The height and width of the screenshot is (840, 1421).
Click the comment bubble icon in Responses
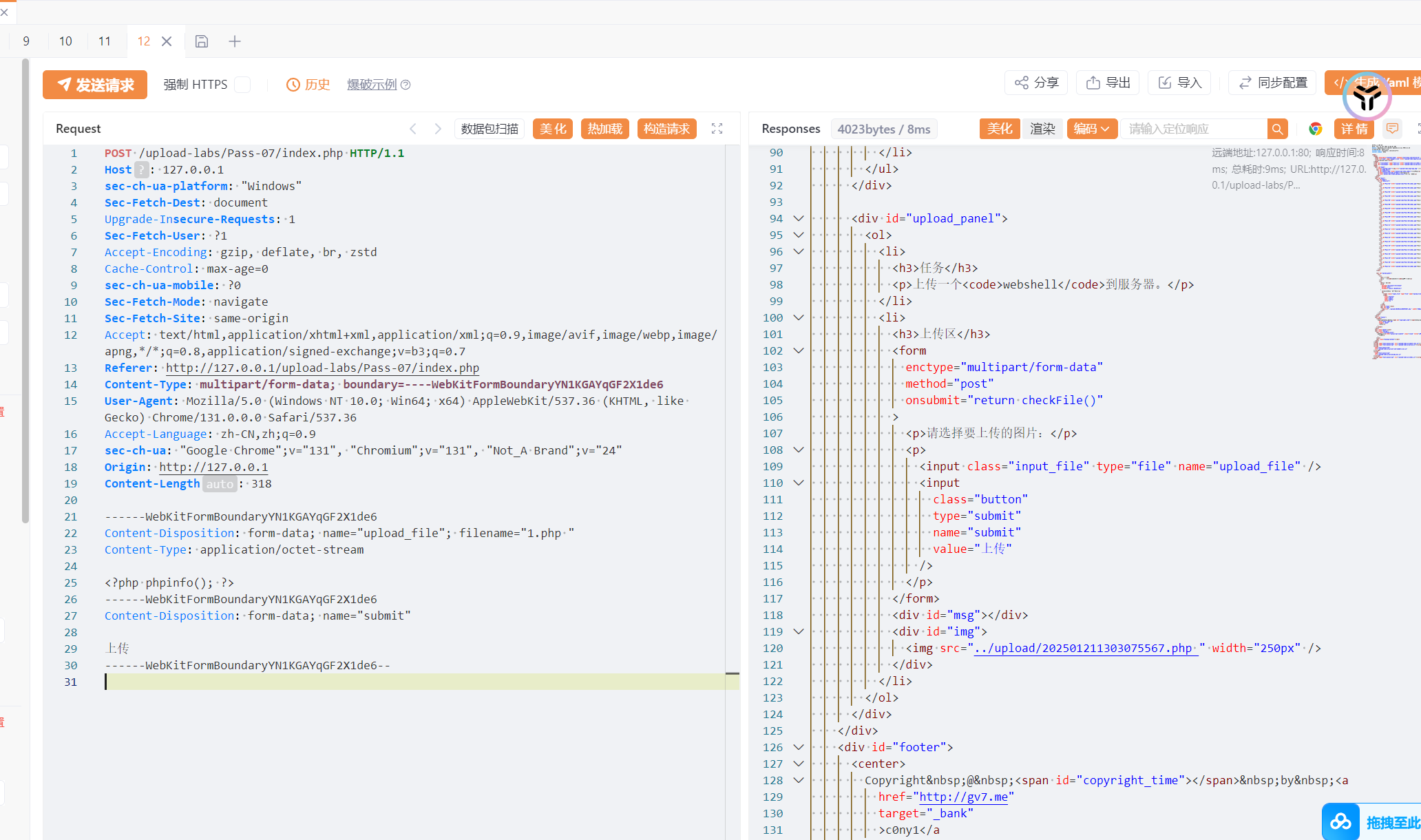(x=1392, y=129)
